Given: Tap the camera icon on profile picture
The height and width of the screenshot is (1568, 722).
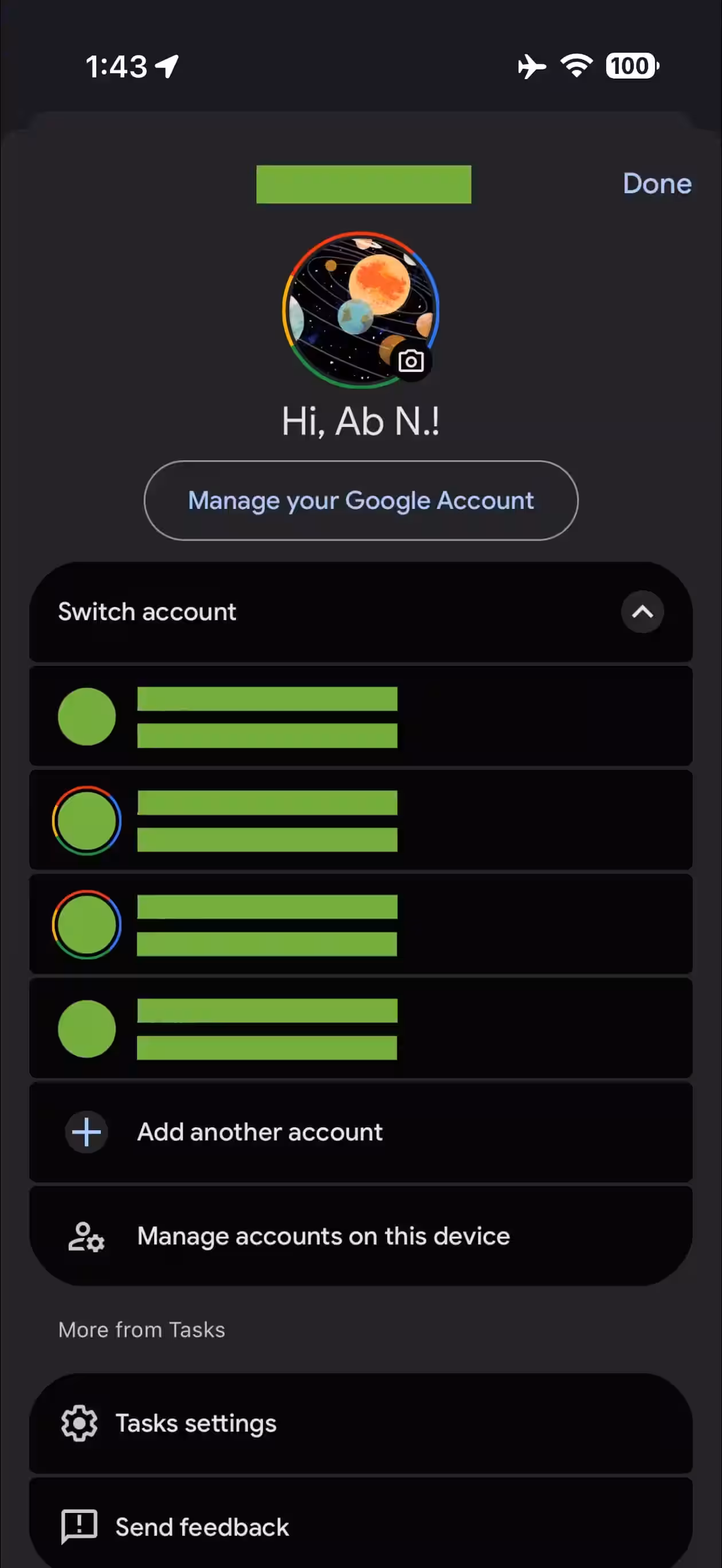Looking at the screenshot, I should (x=411, y=362).
